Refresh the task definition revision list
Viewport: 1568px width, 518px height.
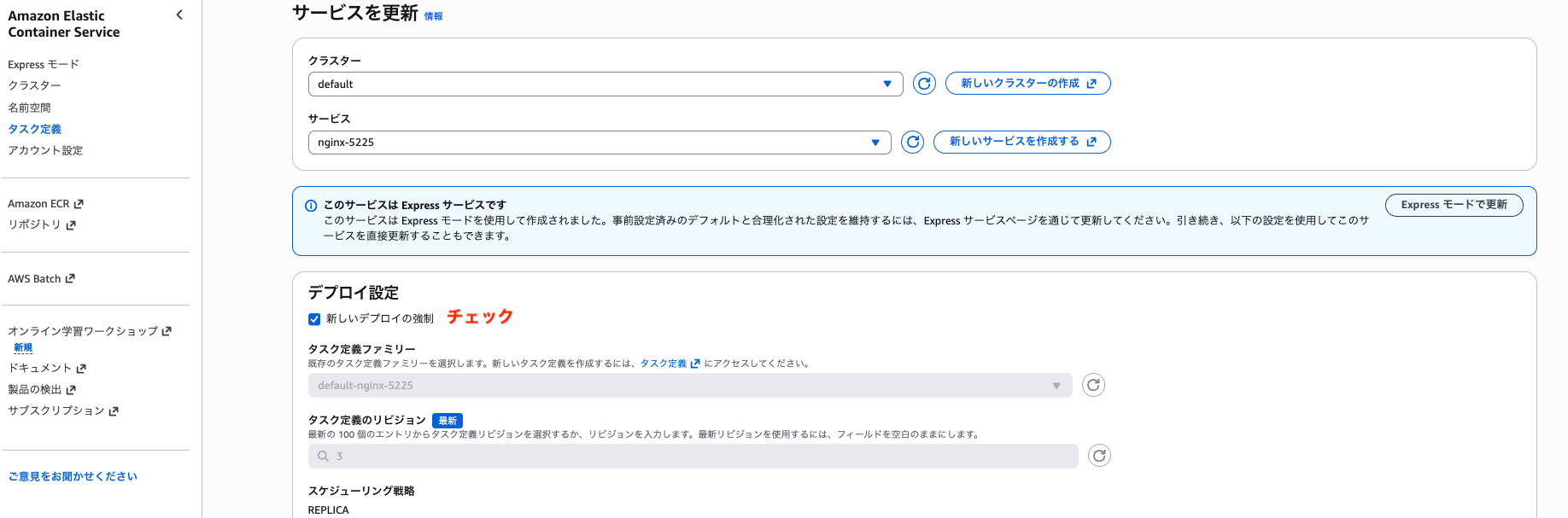point(1099,456)
